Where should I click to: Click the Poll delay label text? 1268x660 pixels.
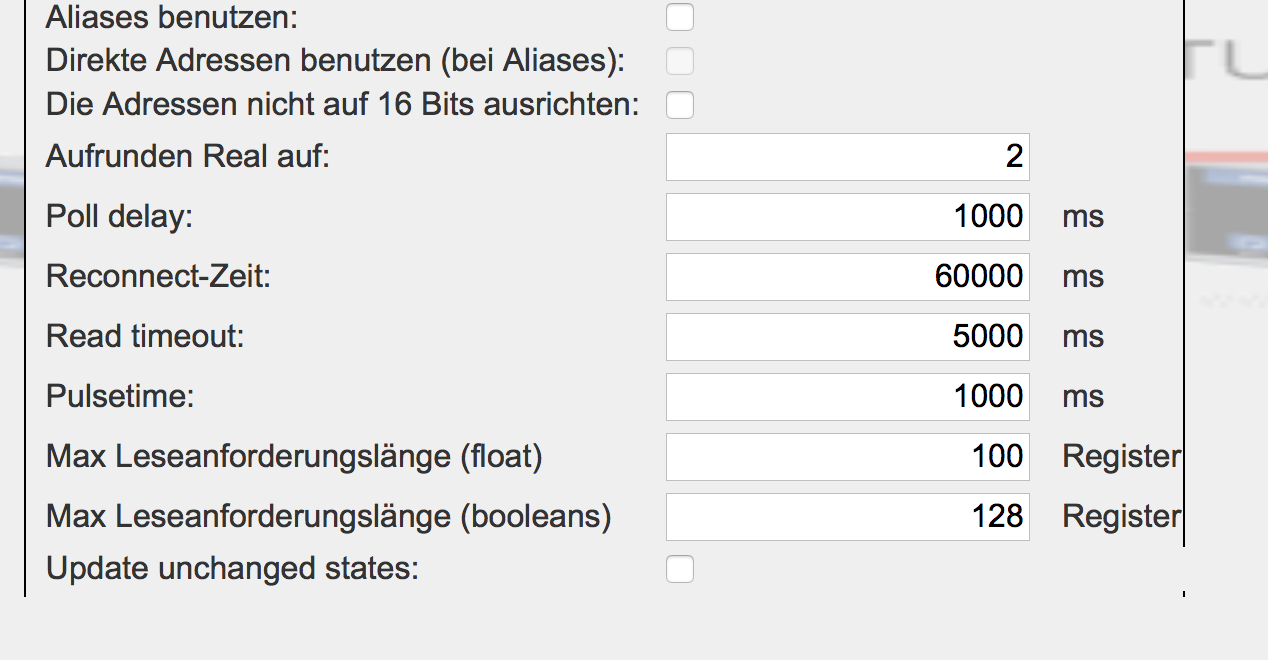pos(119,217)
